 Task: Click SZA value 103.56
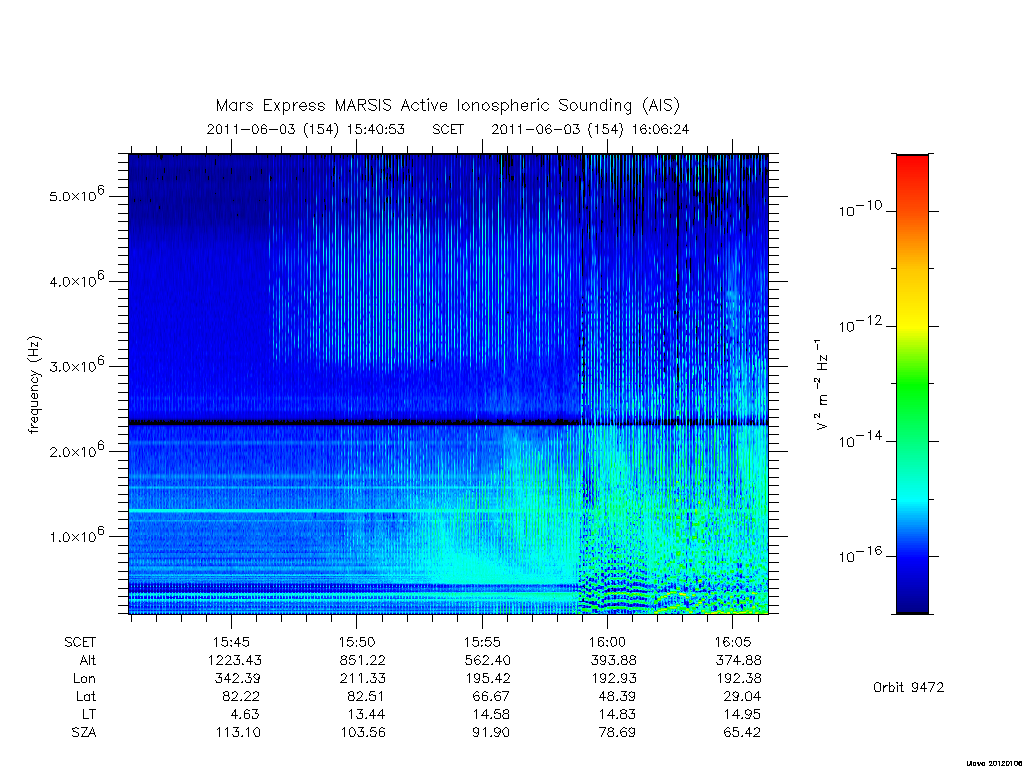coord(362,733)
